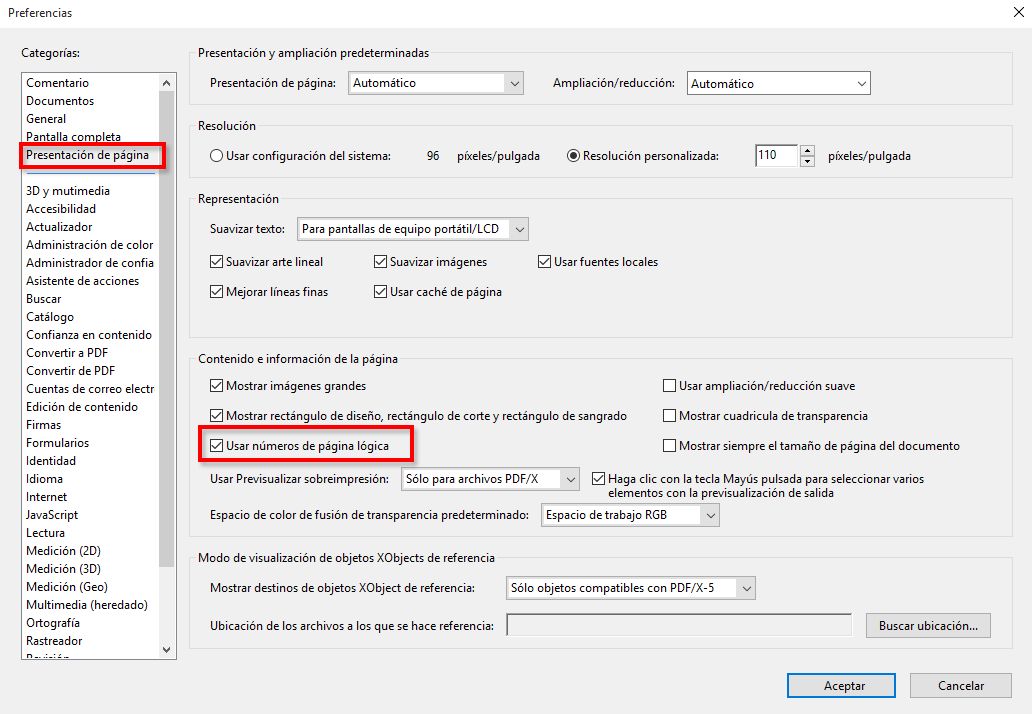Toggle Mejorar líneas finas checkbox
This screenshot has width=1032, height=714.
click(x=216, y=292)
